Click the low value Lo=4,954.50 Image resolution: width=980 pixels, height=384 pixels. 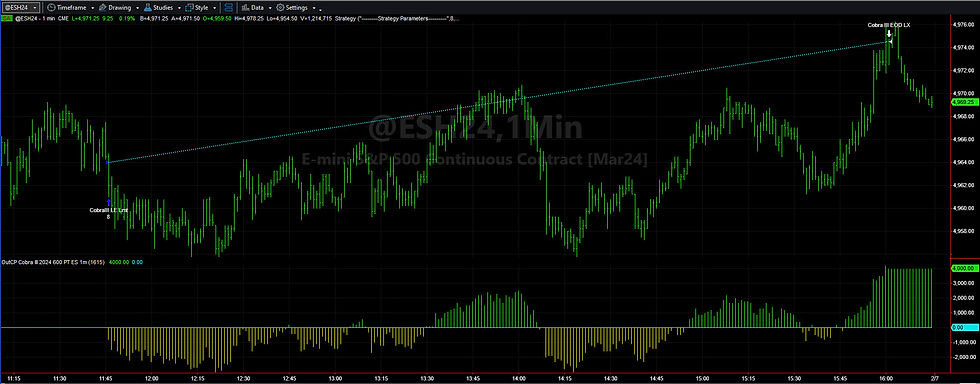coord(282,19)
